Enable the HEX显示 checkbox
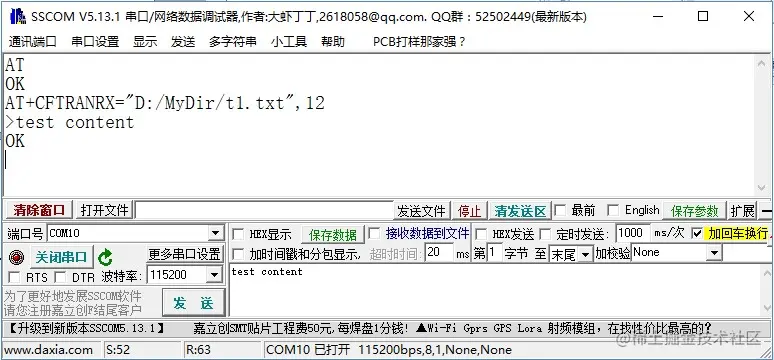Screen dimensions: 774x360 238,234
